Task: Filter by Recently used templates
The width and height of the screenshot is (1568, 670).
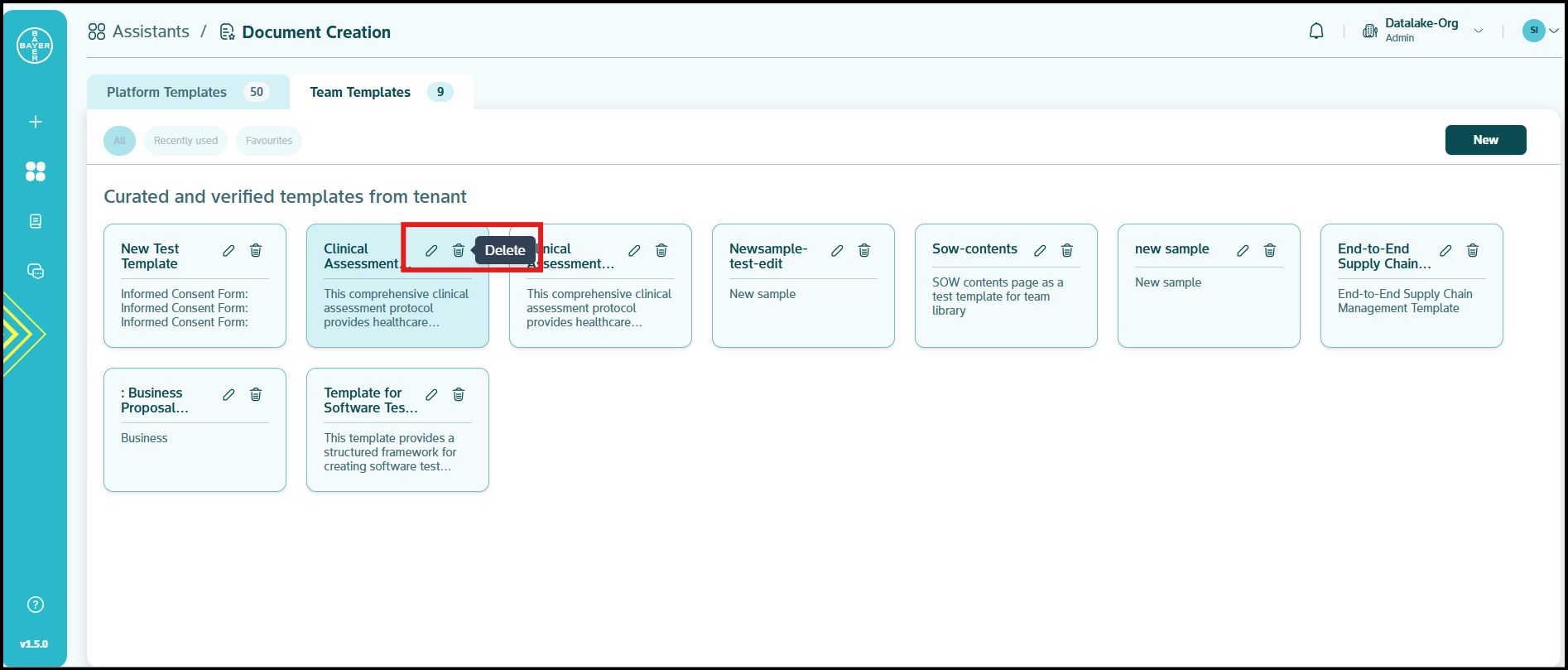Action: point(185,141)
